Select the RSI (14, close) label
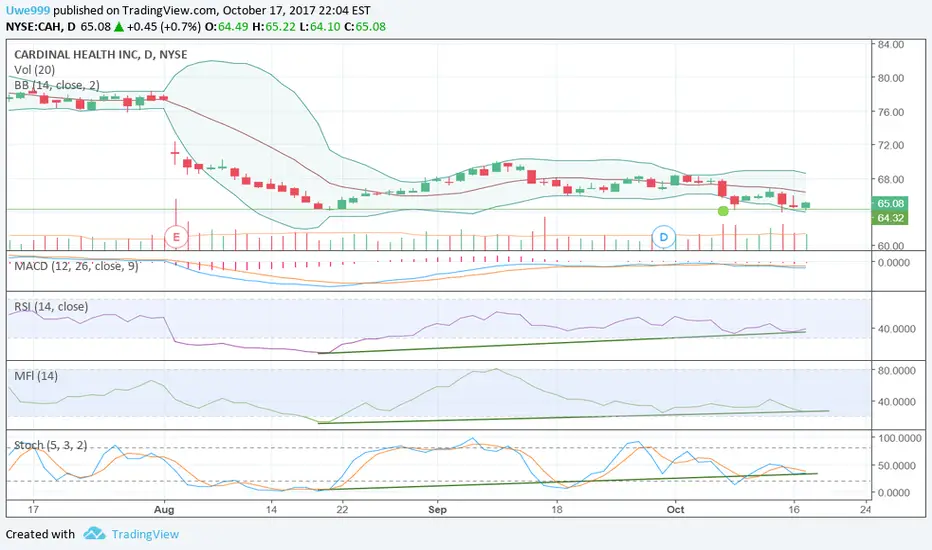Image resolution: width=932 pixels, height=550 pixels. click(51, 307)
